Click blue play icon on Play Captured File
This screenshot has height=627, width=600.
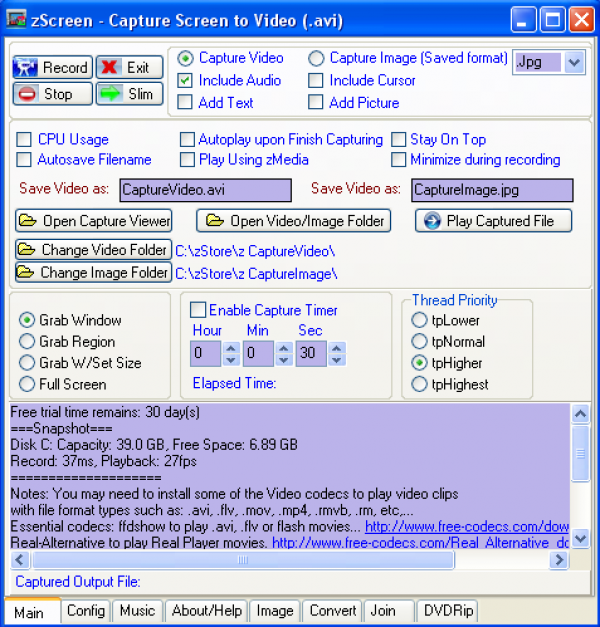(x=432, y=221)
